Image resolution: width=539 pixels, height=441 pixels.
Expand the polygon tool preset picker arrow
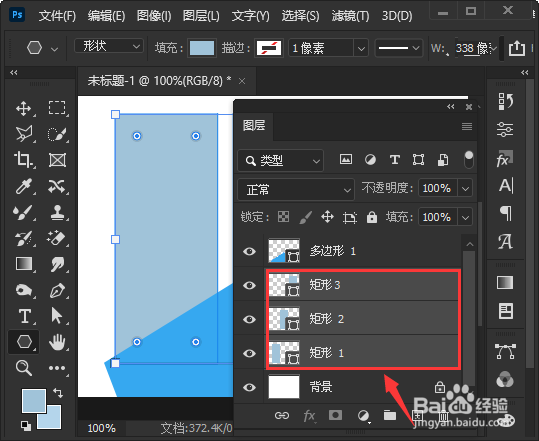click(54, 49)
